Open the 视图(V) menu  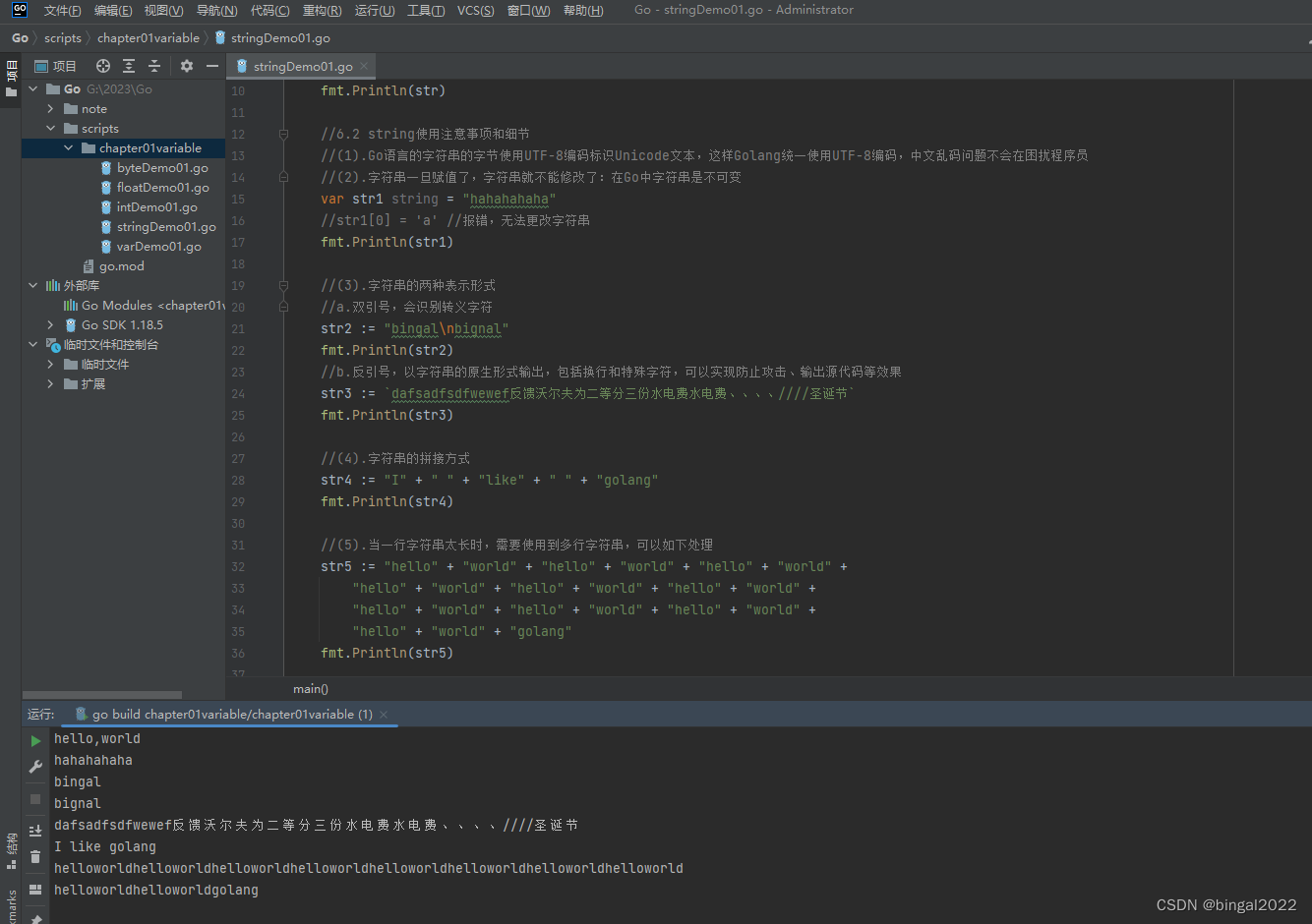pyautogui.click(x=163, y=10)
